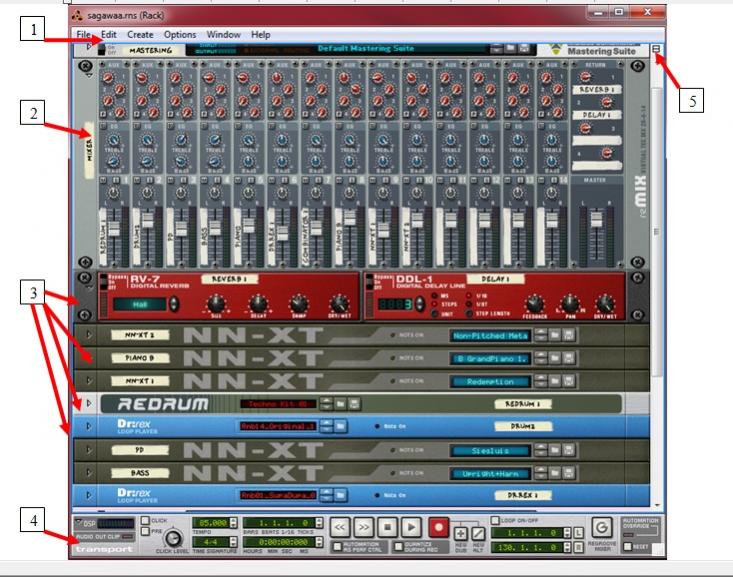Save the Redrum Techno Kit patch
Image resolution: width=733 pixels, height=577 pixels.
pyautogui.click(x=354, y=404)
